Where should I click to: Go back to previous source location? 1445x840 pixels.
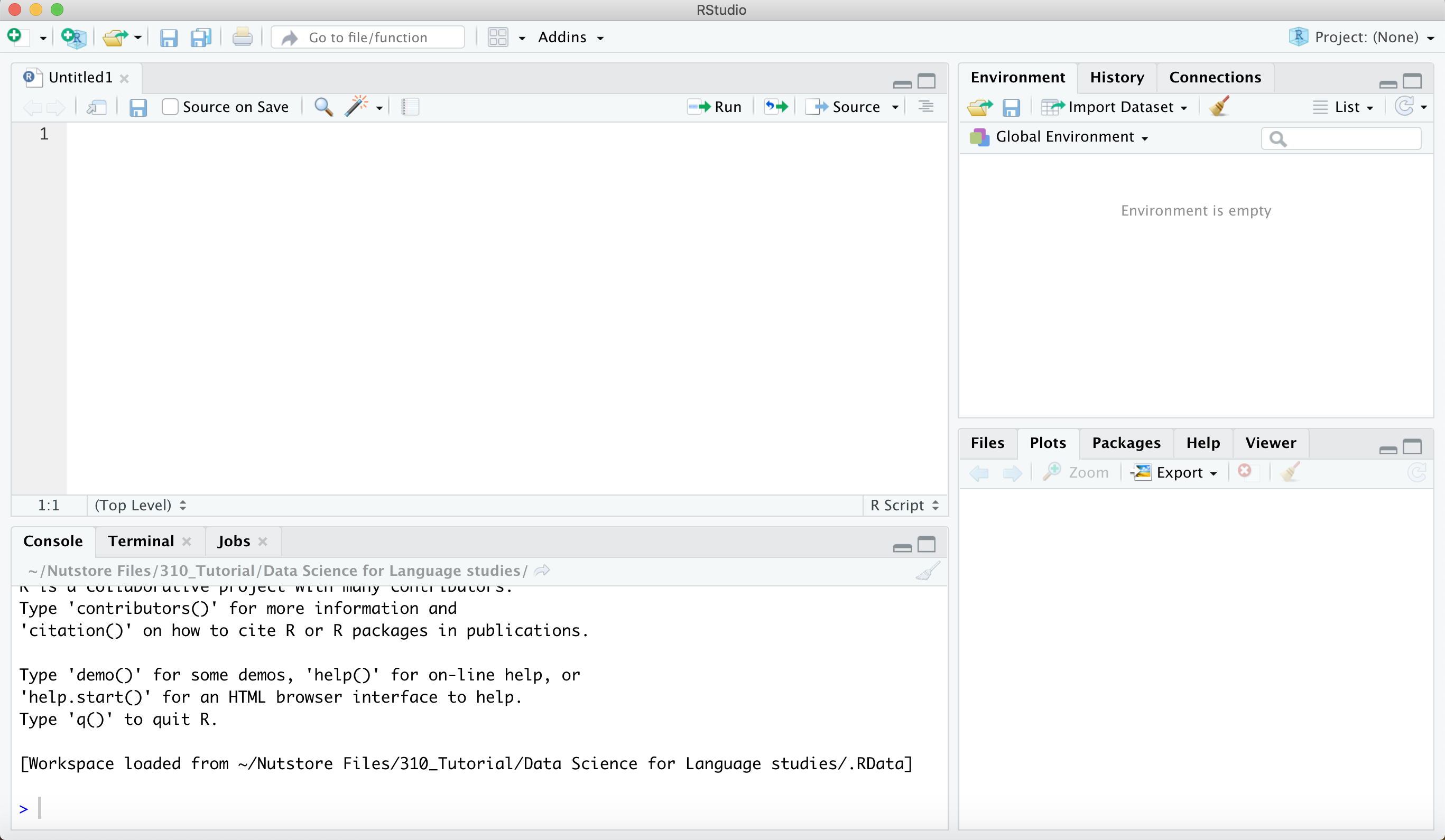click(x=33, y=107)
